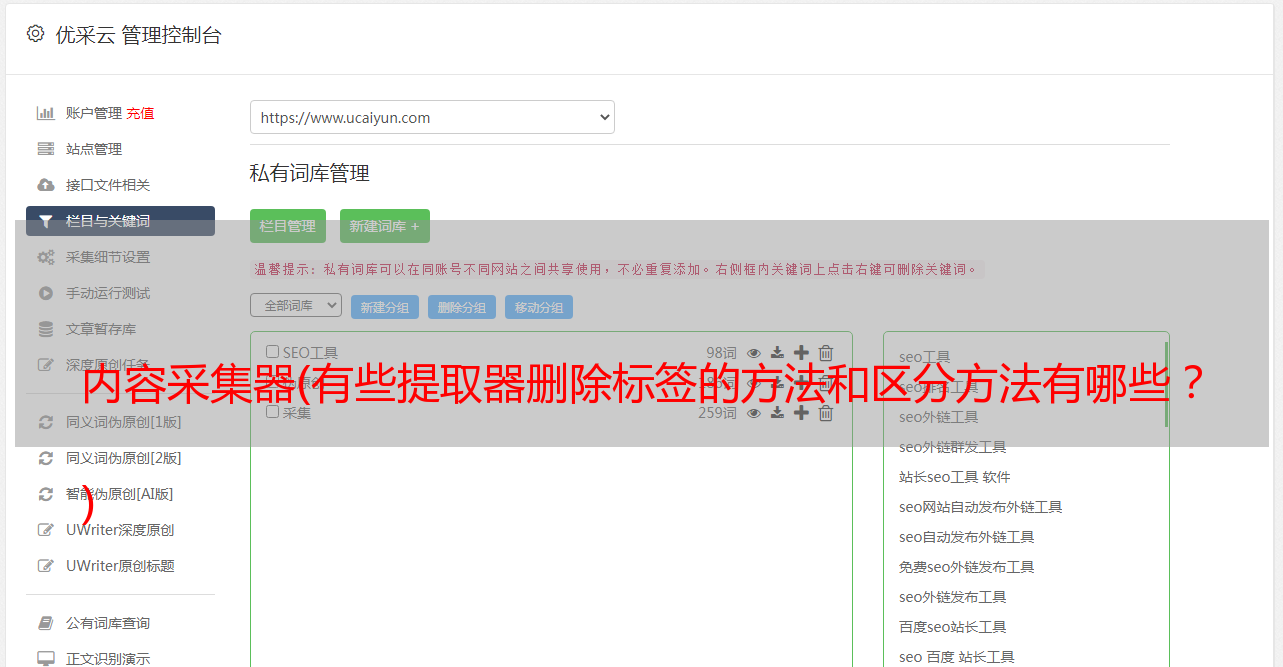
Task: Click refresh icon beside 同义词伪原创[2版]
Action: coord(46,458)
